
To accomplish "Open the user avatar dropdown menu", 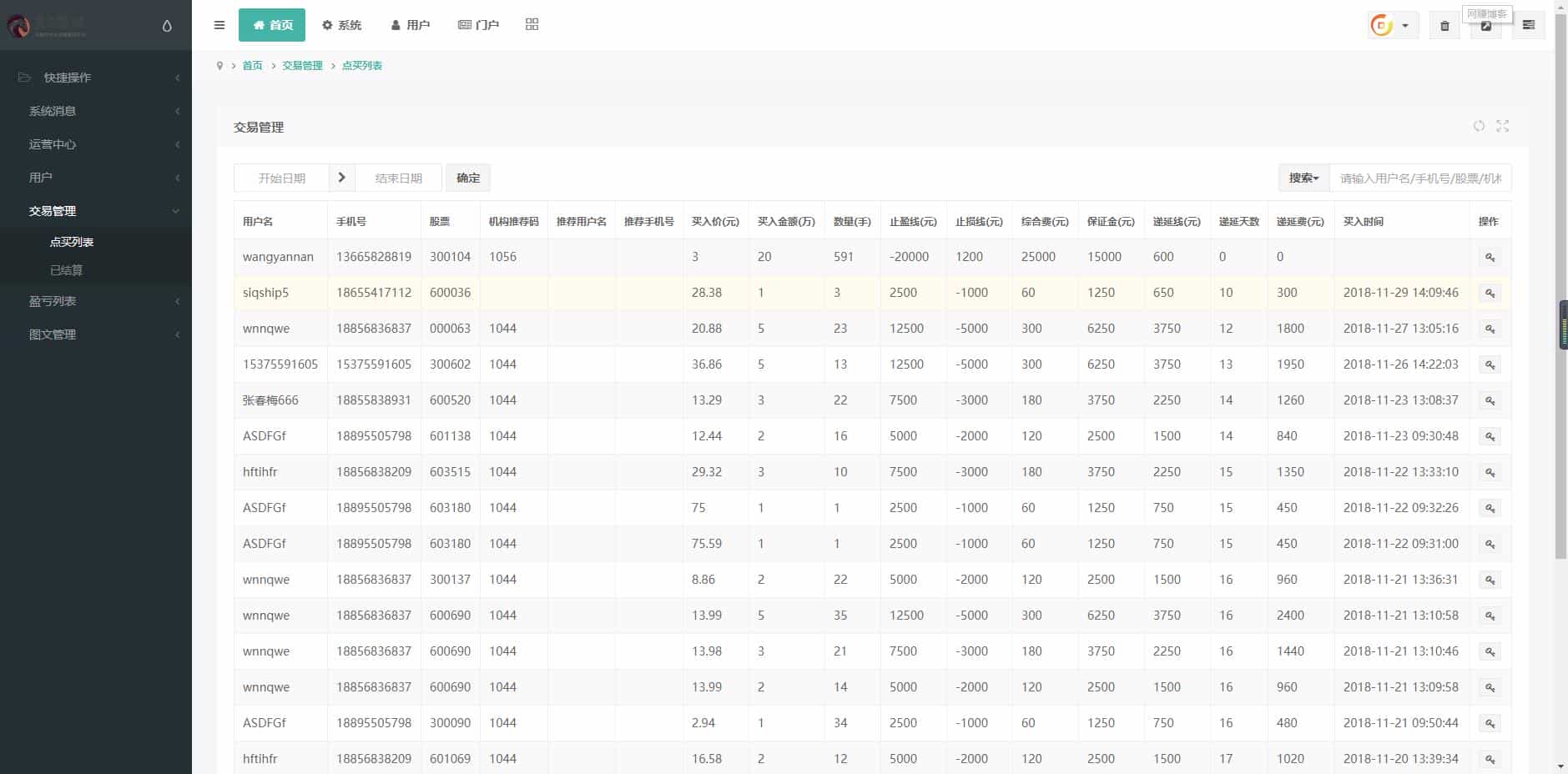I will (x=1392, y=26).
